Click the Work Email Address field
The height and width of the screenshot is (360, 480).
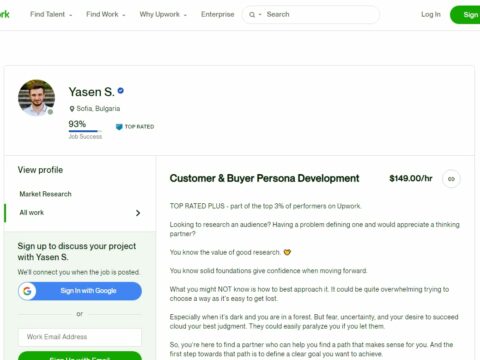[80, 337]
